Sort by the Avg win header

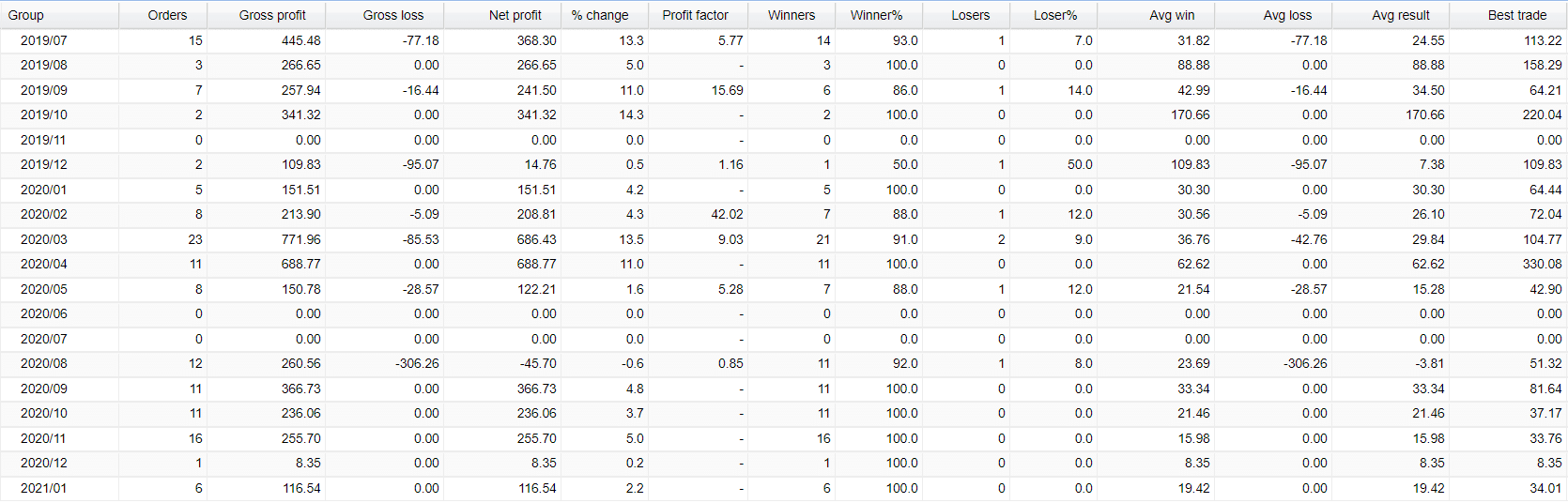coord(1156,15)
